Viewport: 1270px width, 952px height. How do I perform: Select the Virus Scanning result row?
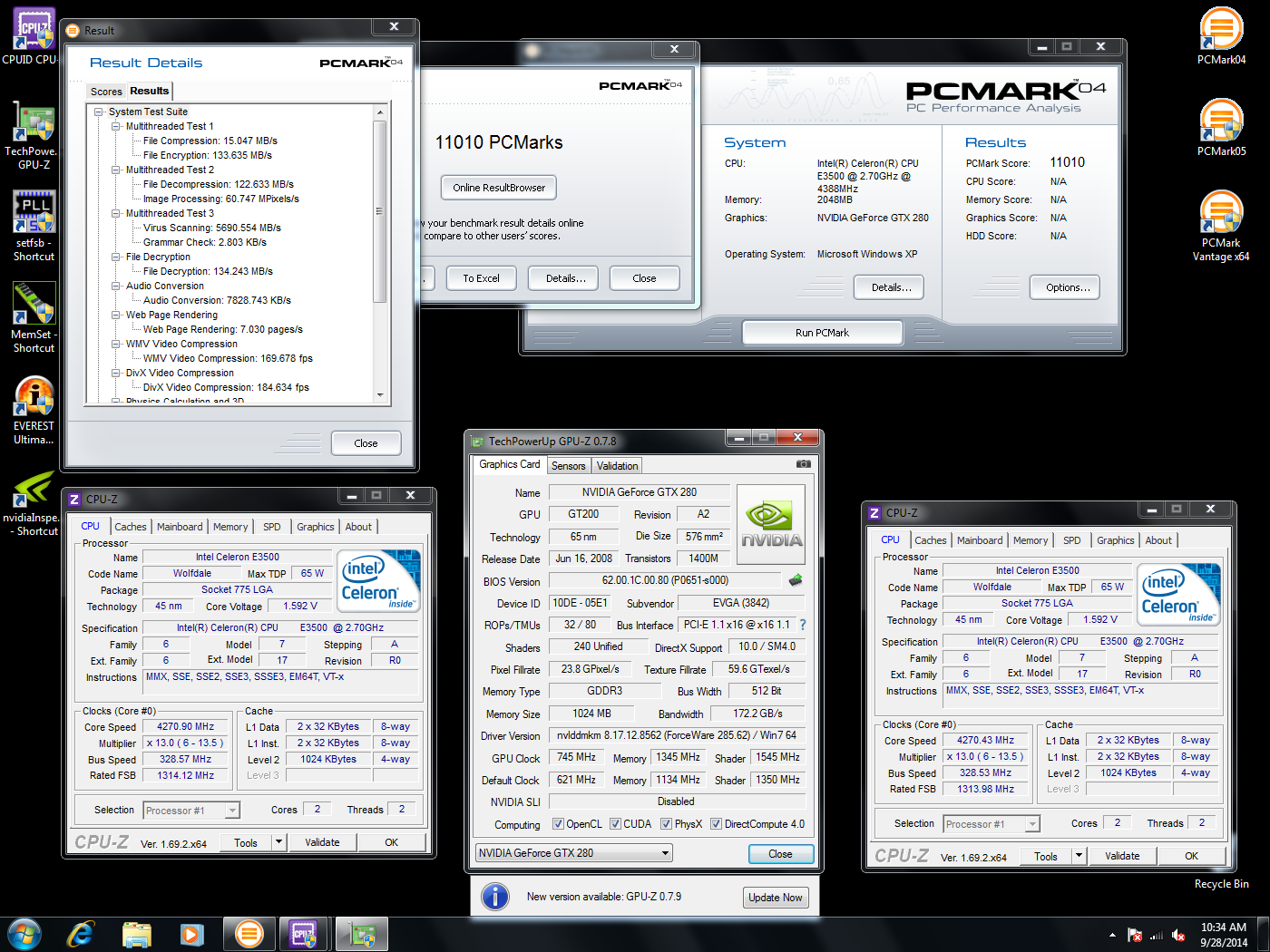pos(211,228)
